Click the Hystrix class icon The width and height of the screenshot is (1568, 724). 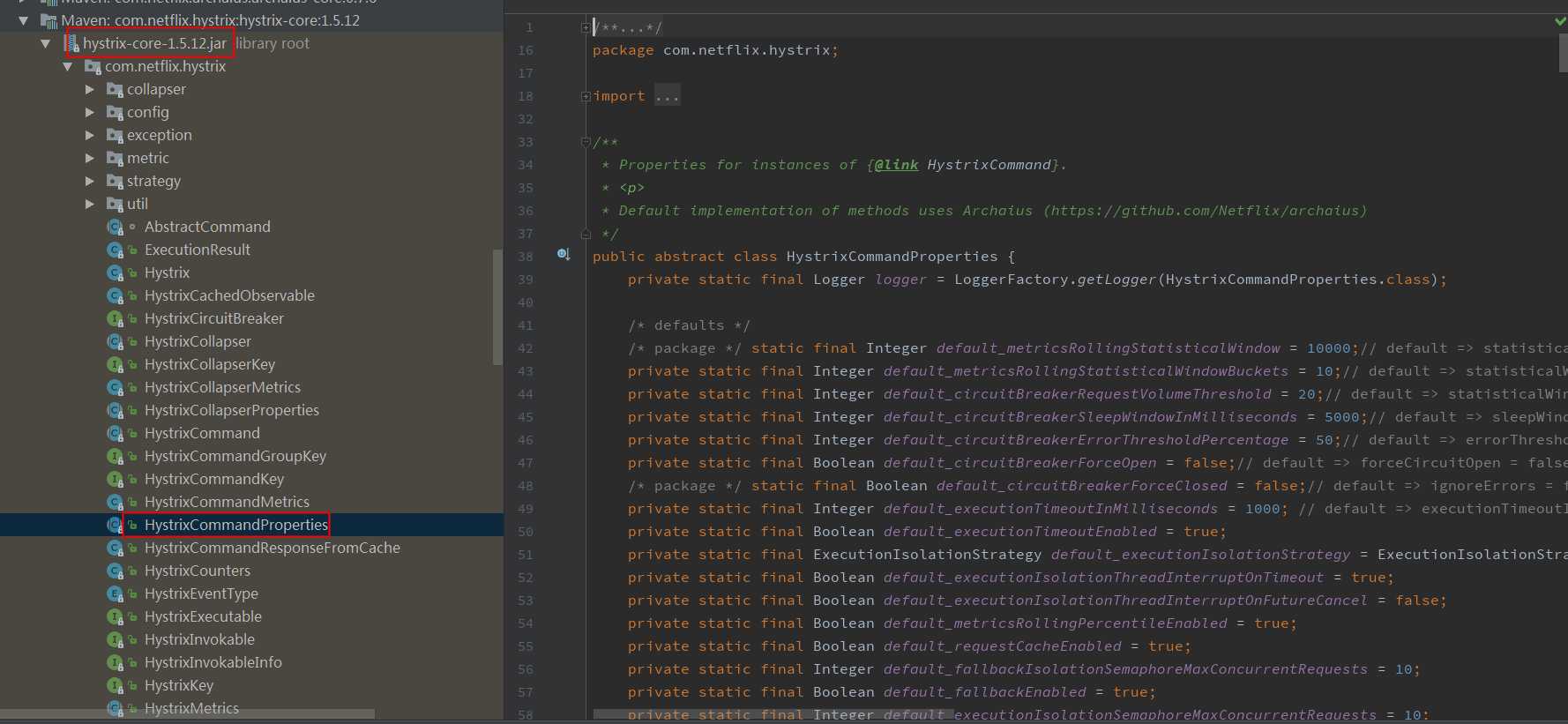115,272
